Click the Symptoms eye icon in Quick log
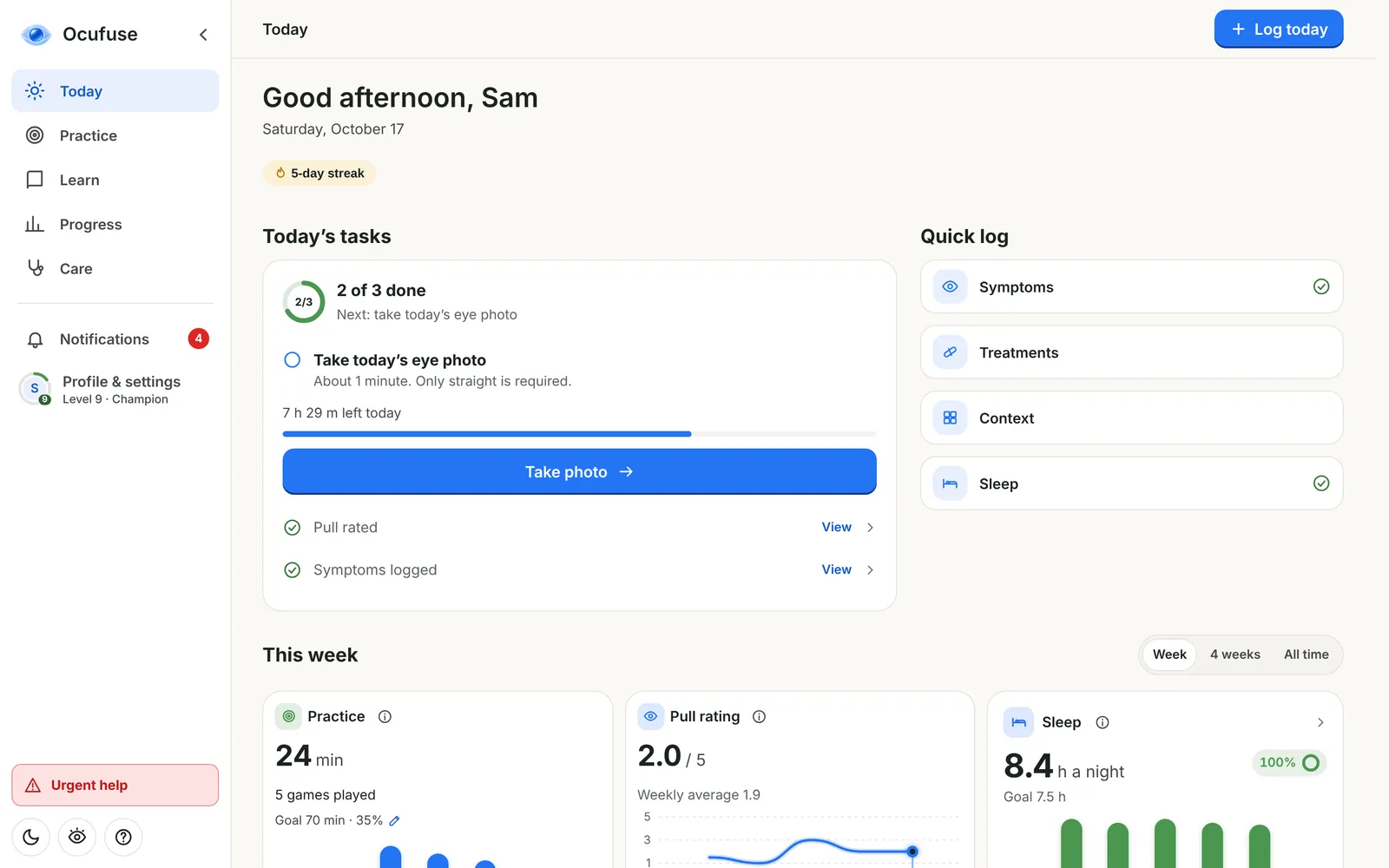Viewport: 1389px width, 868px height. tap(950, 286)
